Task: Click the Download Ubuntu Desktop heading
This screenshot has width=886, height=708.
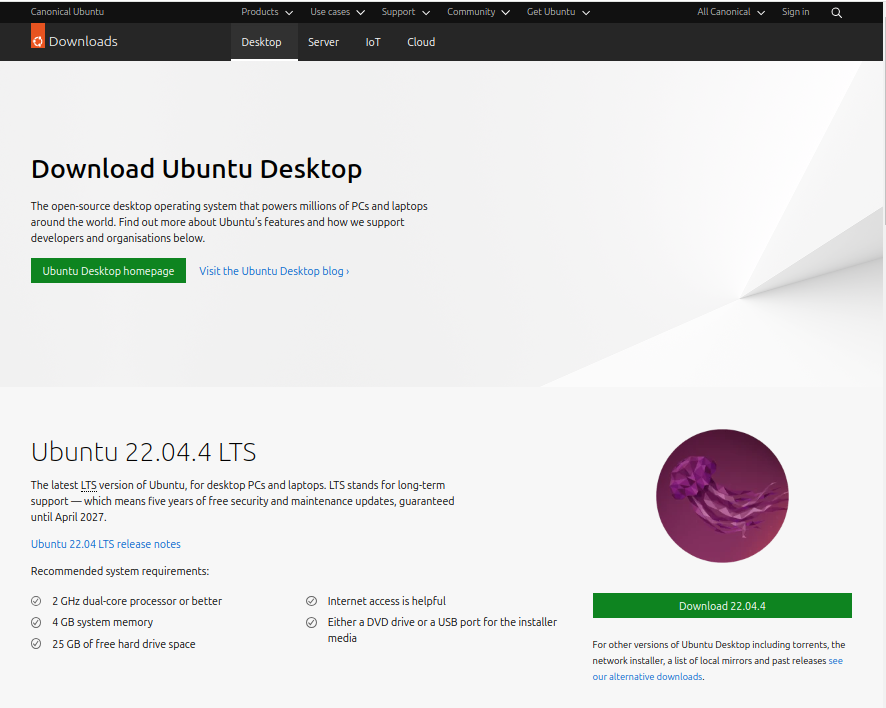Action: coord(197,169)
